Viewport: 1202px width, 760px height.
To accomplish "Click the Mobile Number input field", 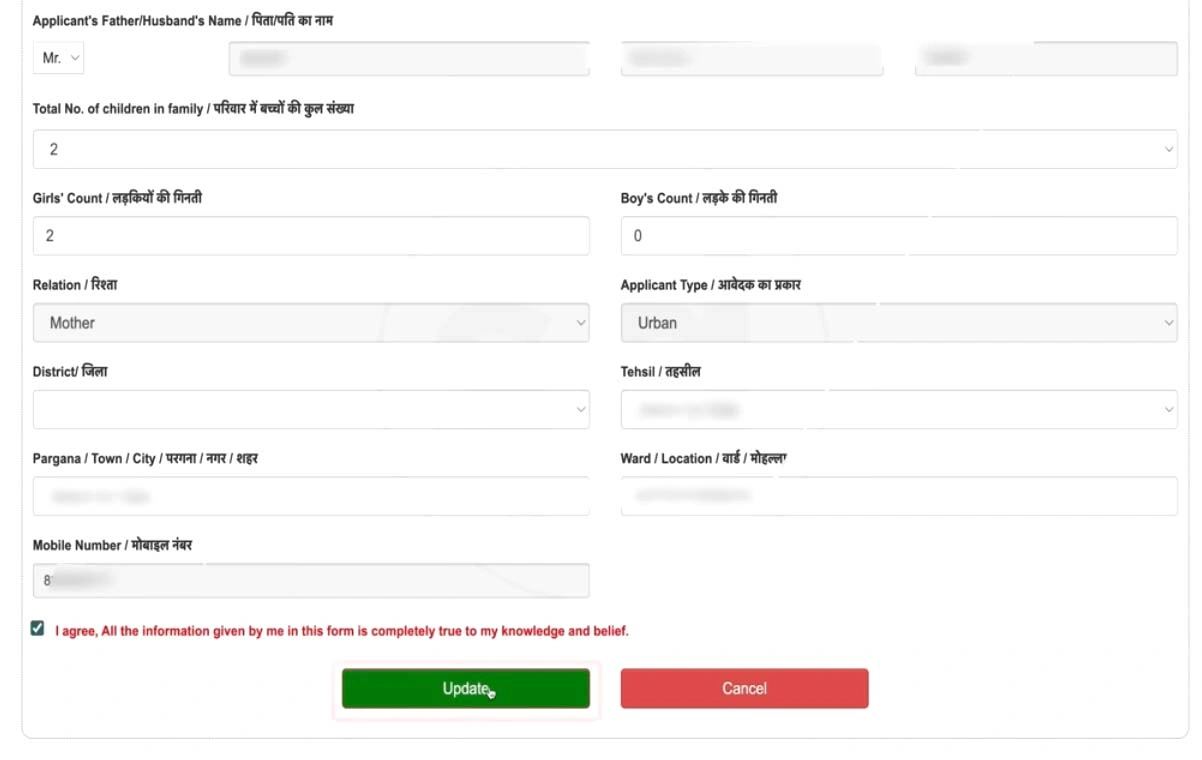I will click(310, 580).
